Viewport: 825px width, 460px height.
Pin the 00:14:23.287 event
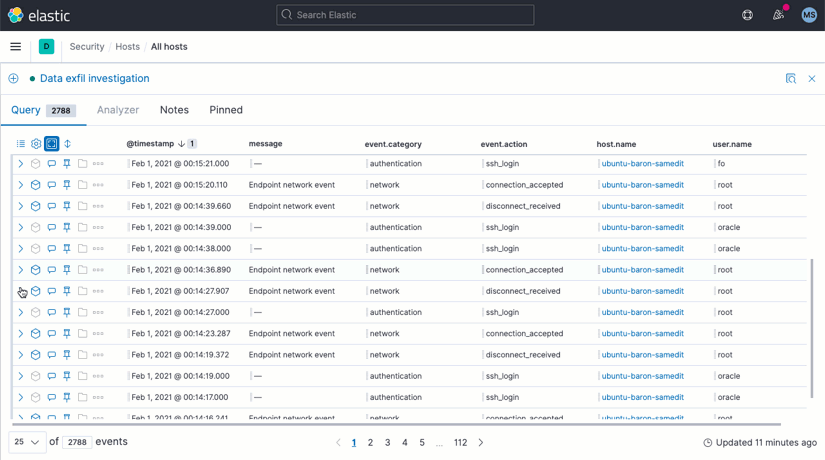(x=67, y=333)
